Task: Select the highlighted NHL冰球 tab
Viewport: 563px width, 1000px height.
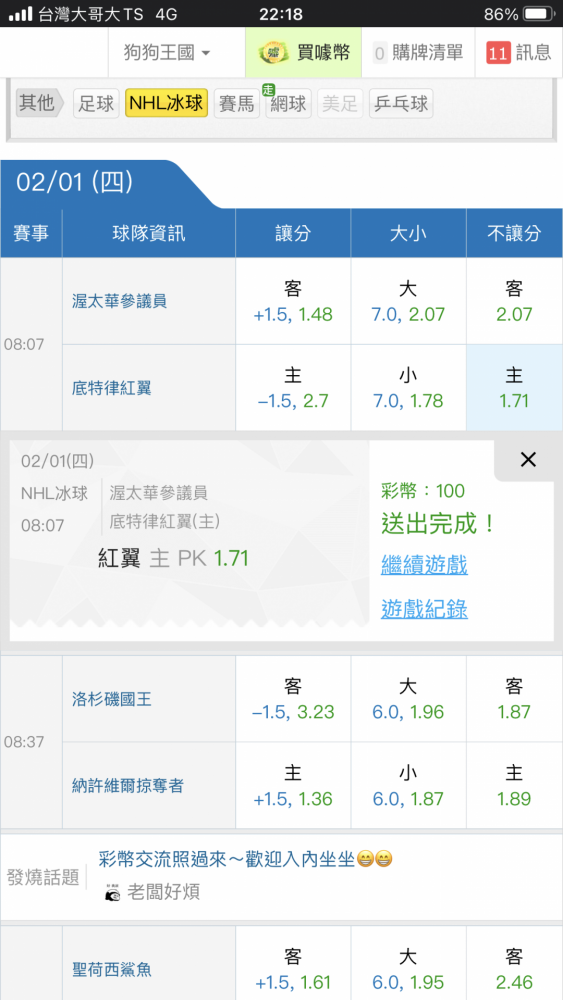Action: pyautogui.click(x=167, y=103)
